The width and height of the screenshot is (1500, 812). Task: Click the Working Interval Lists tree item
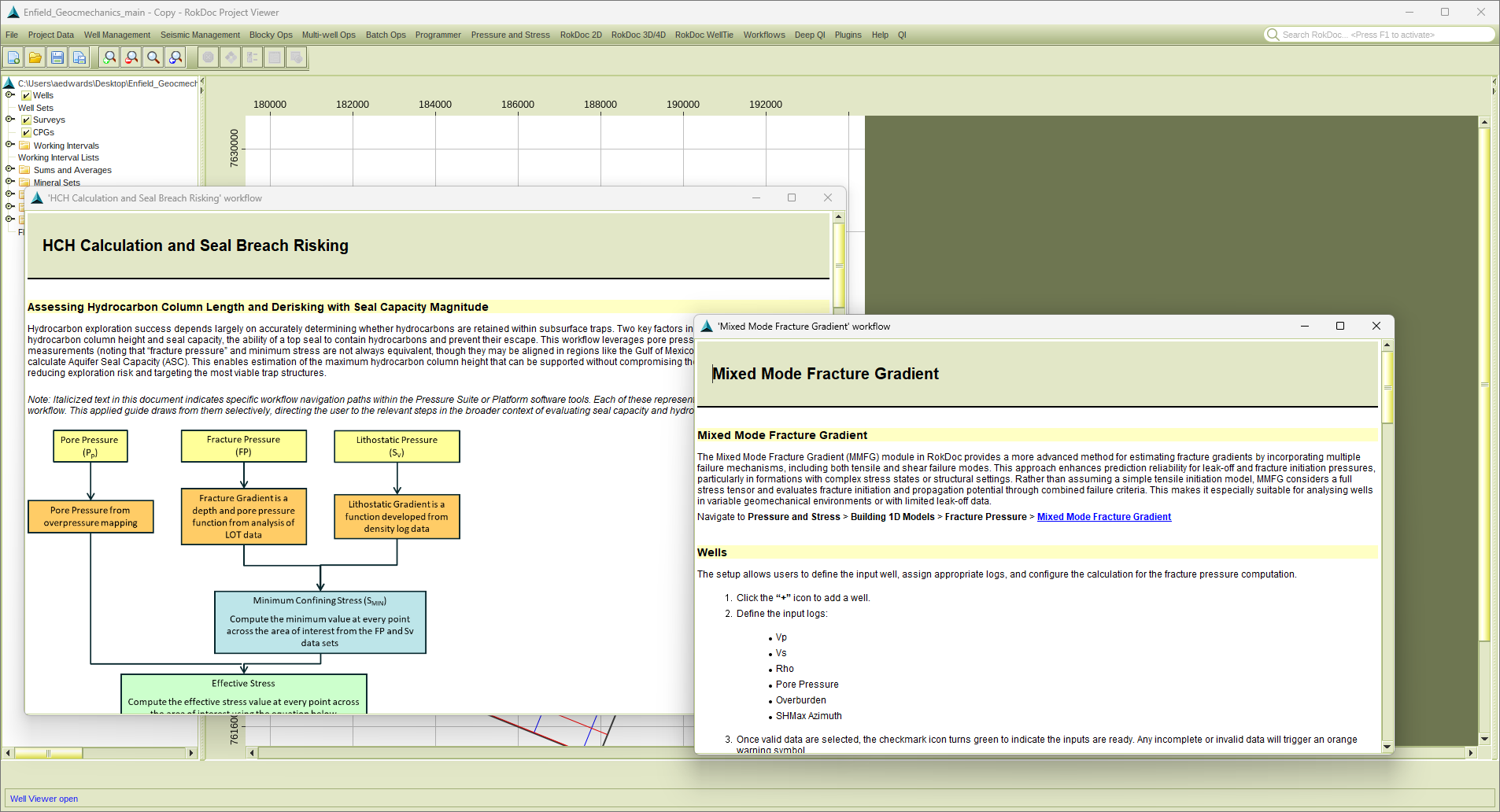tap(58, 157)
